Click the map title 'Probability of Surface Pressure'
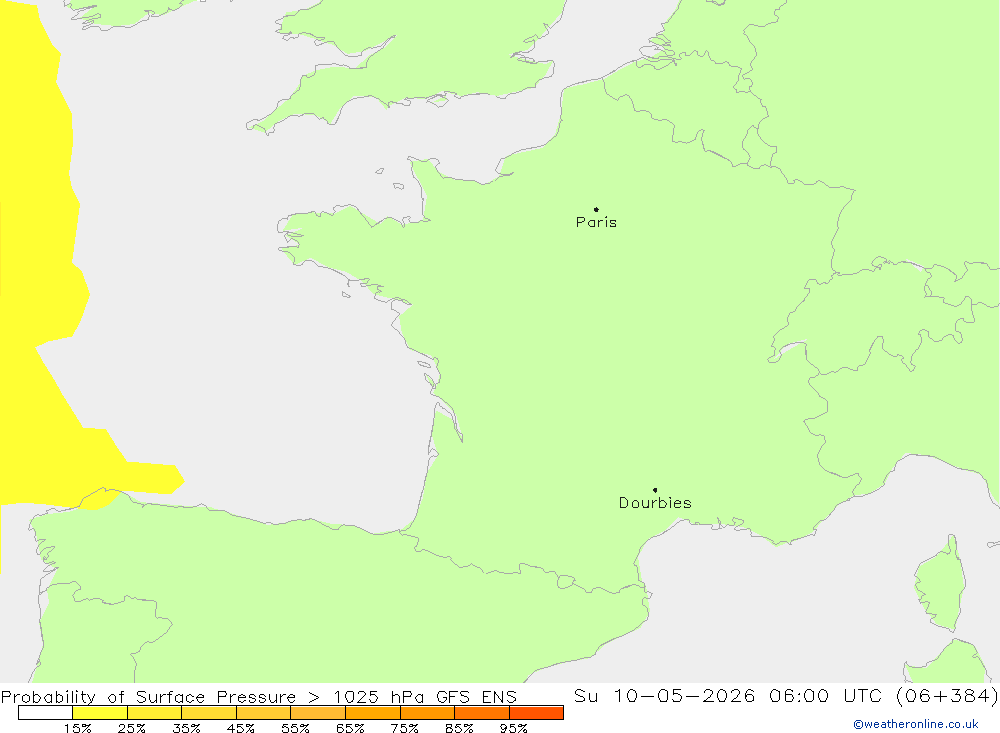The height and width of the screenshot is (733, 1000). click(x=149, y=697)
